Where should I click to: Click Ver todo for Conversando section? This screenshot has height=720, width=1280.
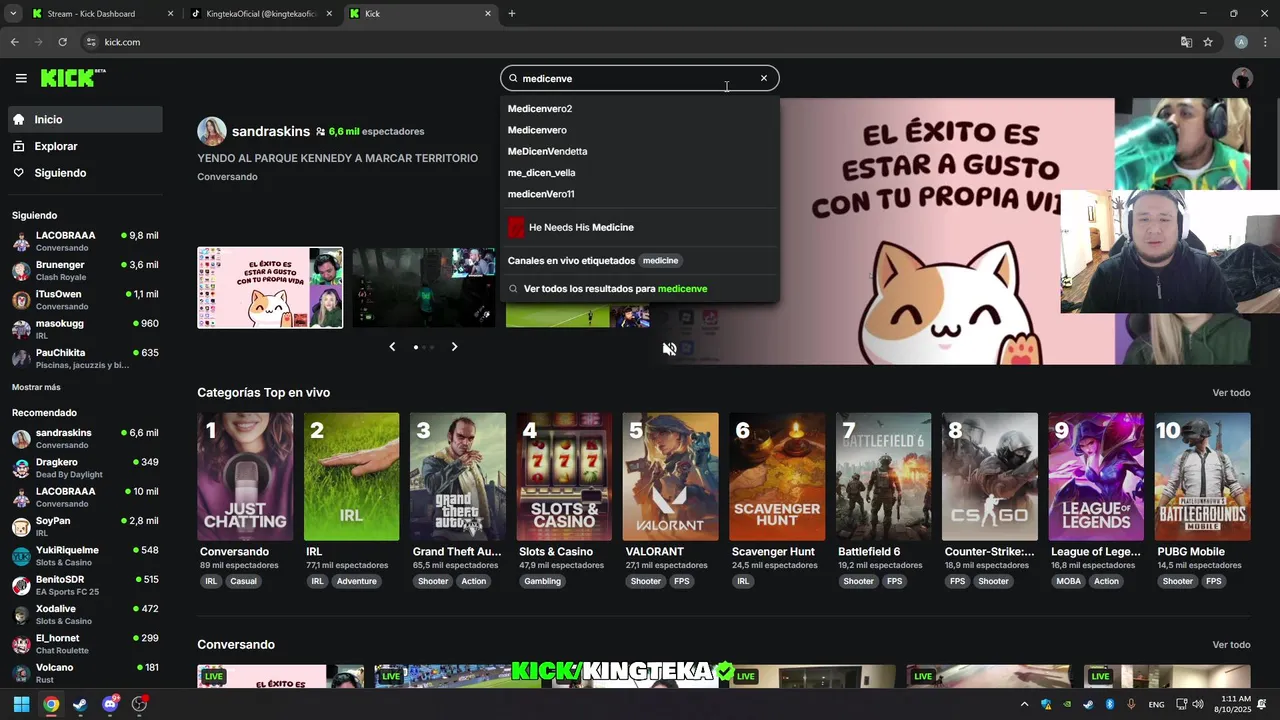point(1231,645)
